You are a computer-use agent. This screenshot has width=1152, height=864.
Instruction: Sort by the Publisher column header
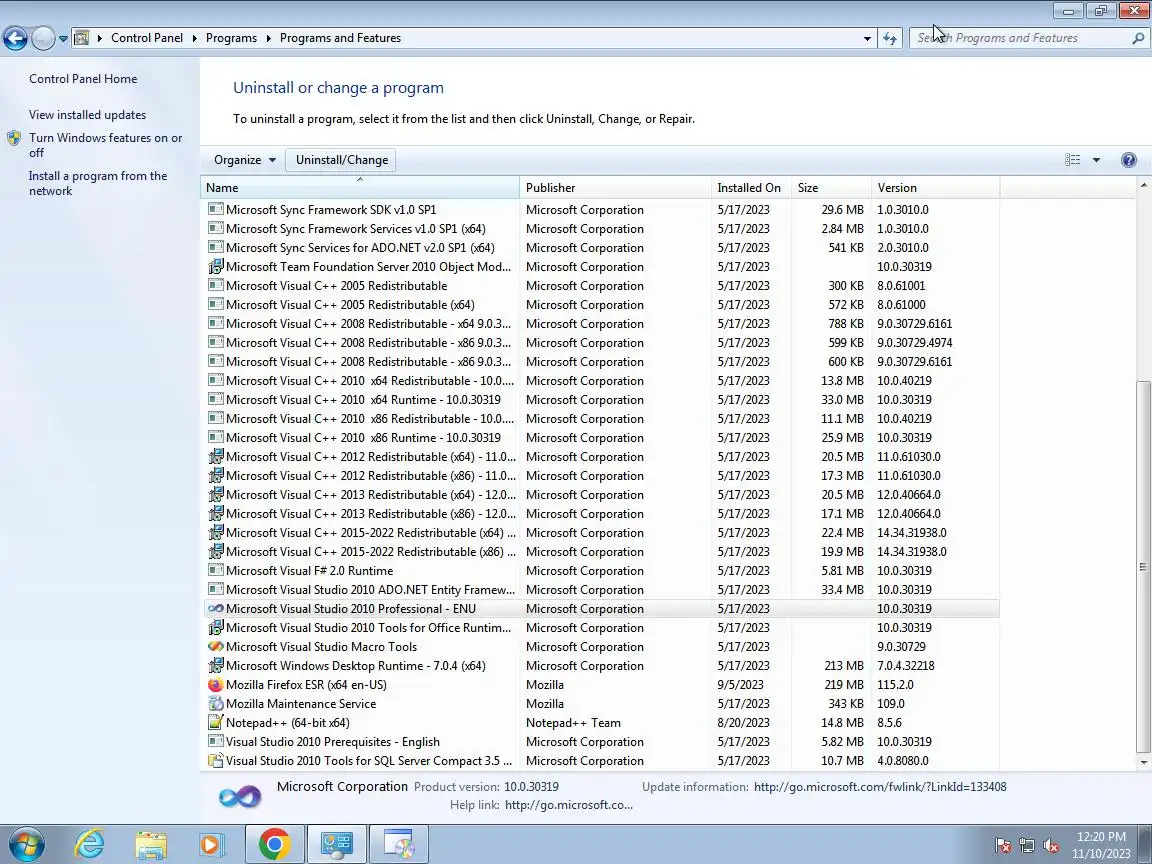point(616,187)
